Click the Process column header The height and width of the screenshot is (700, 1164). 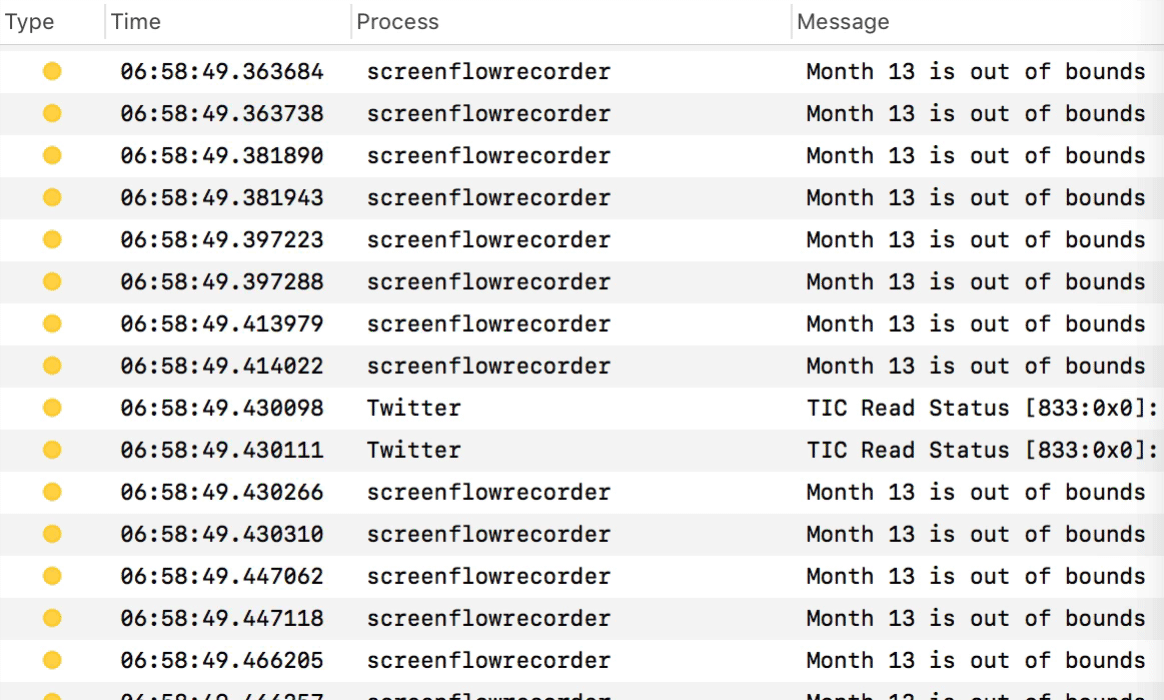tap(398, 22)
